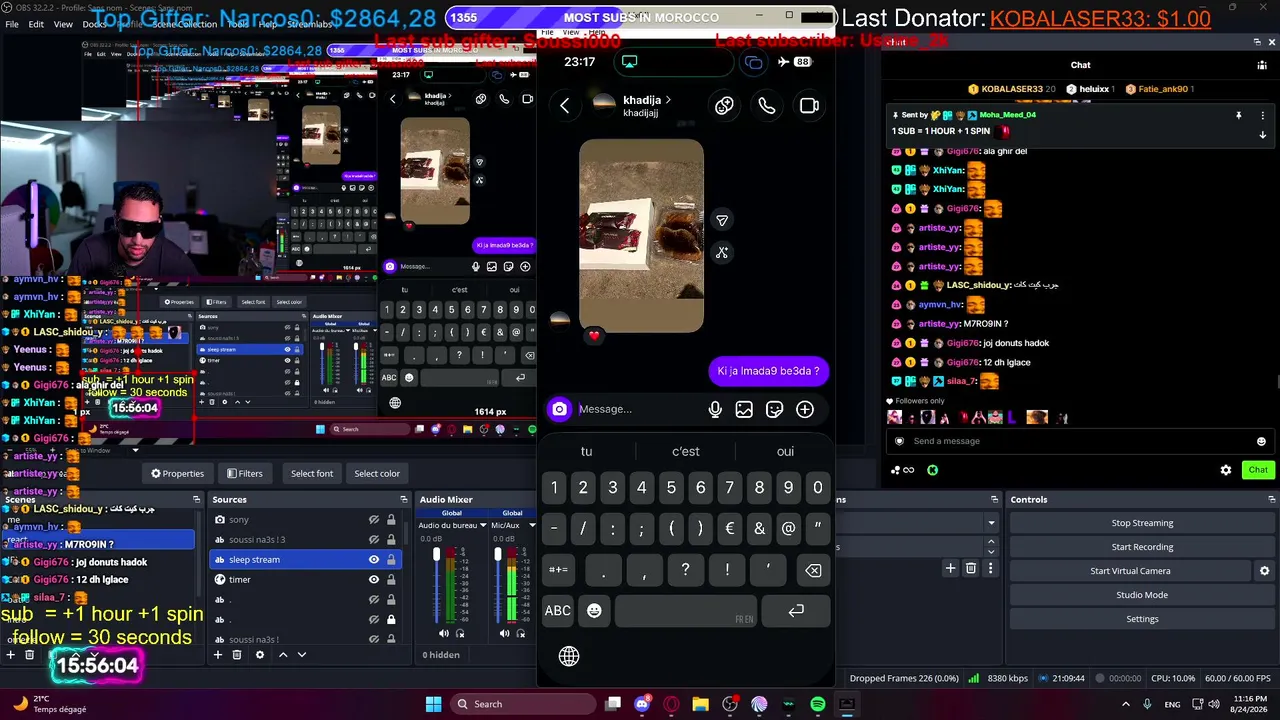Adjust the Mic/Aux volume fader
The image size is (1280, 720).
[x=498, y=554]
